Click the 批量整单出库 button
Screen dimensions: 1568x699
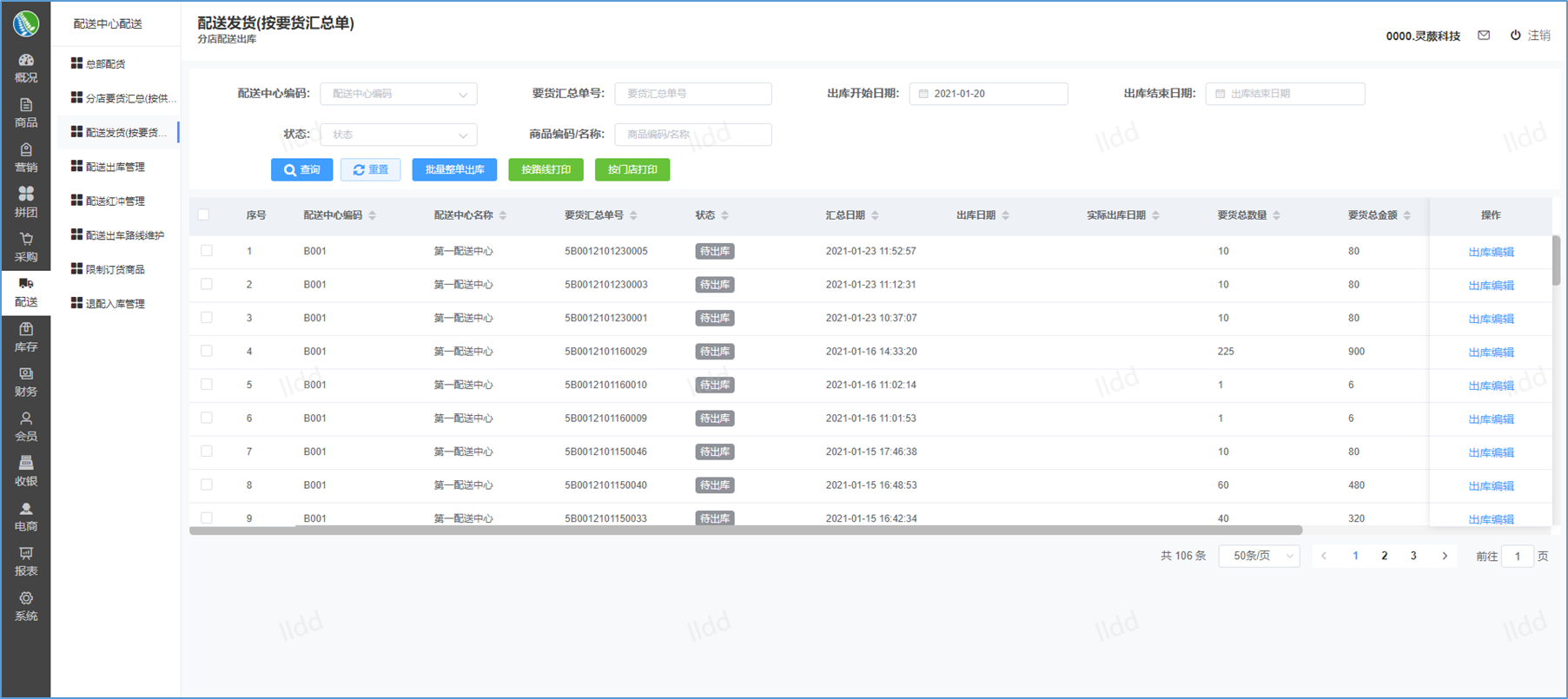click(x=454, y=170)
